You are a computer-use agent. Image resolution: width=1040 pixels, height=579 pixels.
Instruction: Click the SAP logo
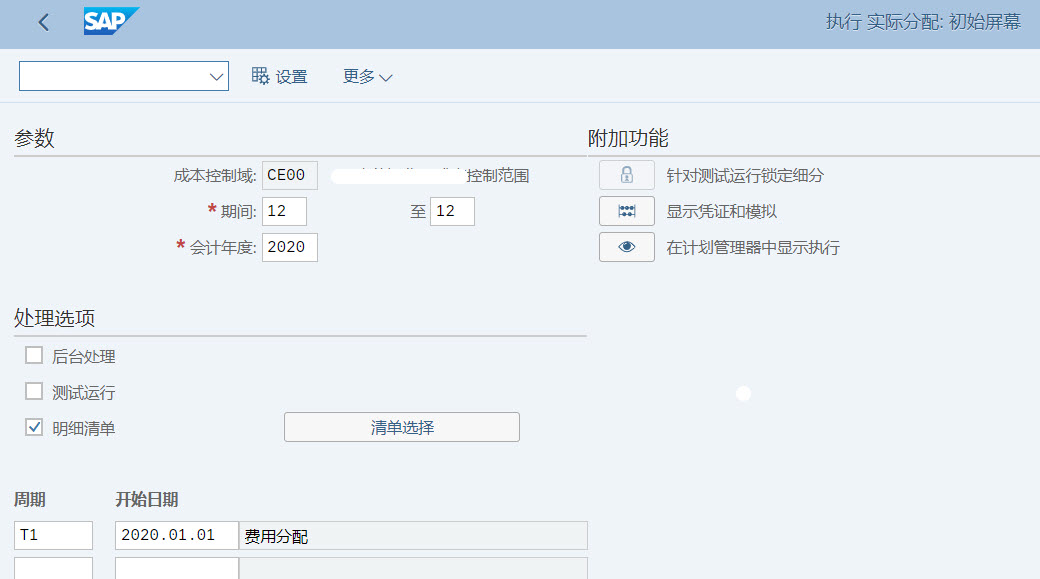click(x=110, y=21)
